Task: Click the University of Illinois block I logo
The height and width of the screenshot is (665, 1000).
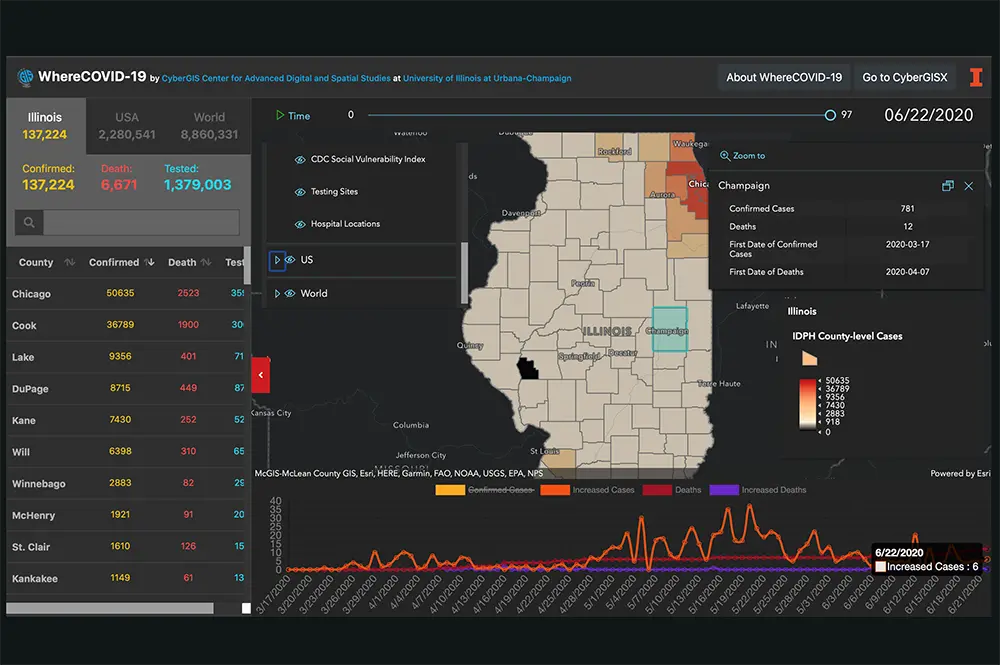Action: pyautogui.click(x=976, y=77)
